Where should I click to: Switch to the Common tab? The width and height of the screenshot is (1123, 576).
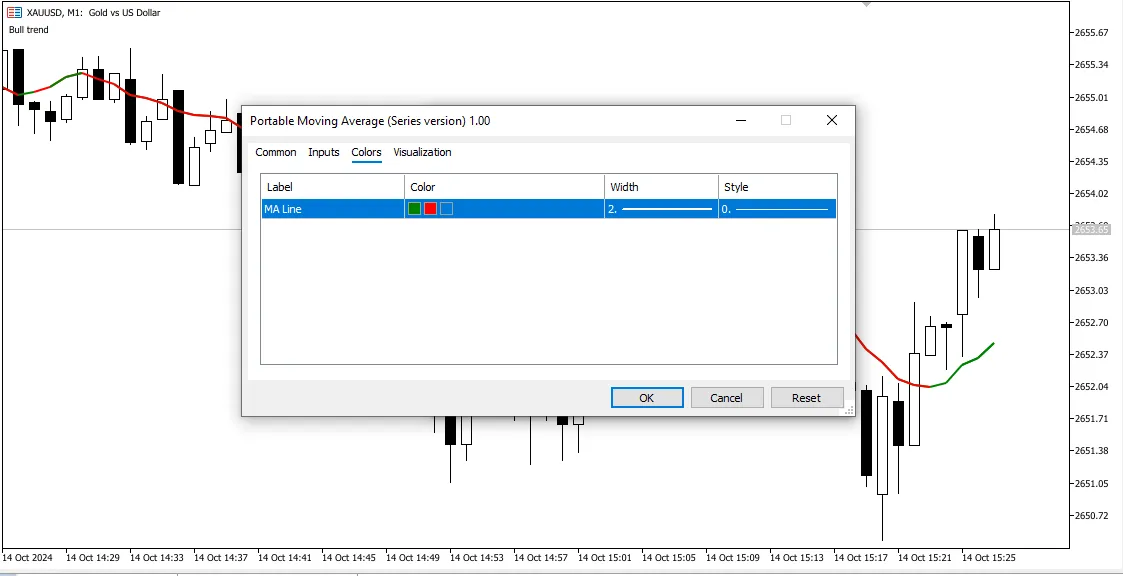pos(275,152)
